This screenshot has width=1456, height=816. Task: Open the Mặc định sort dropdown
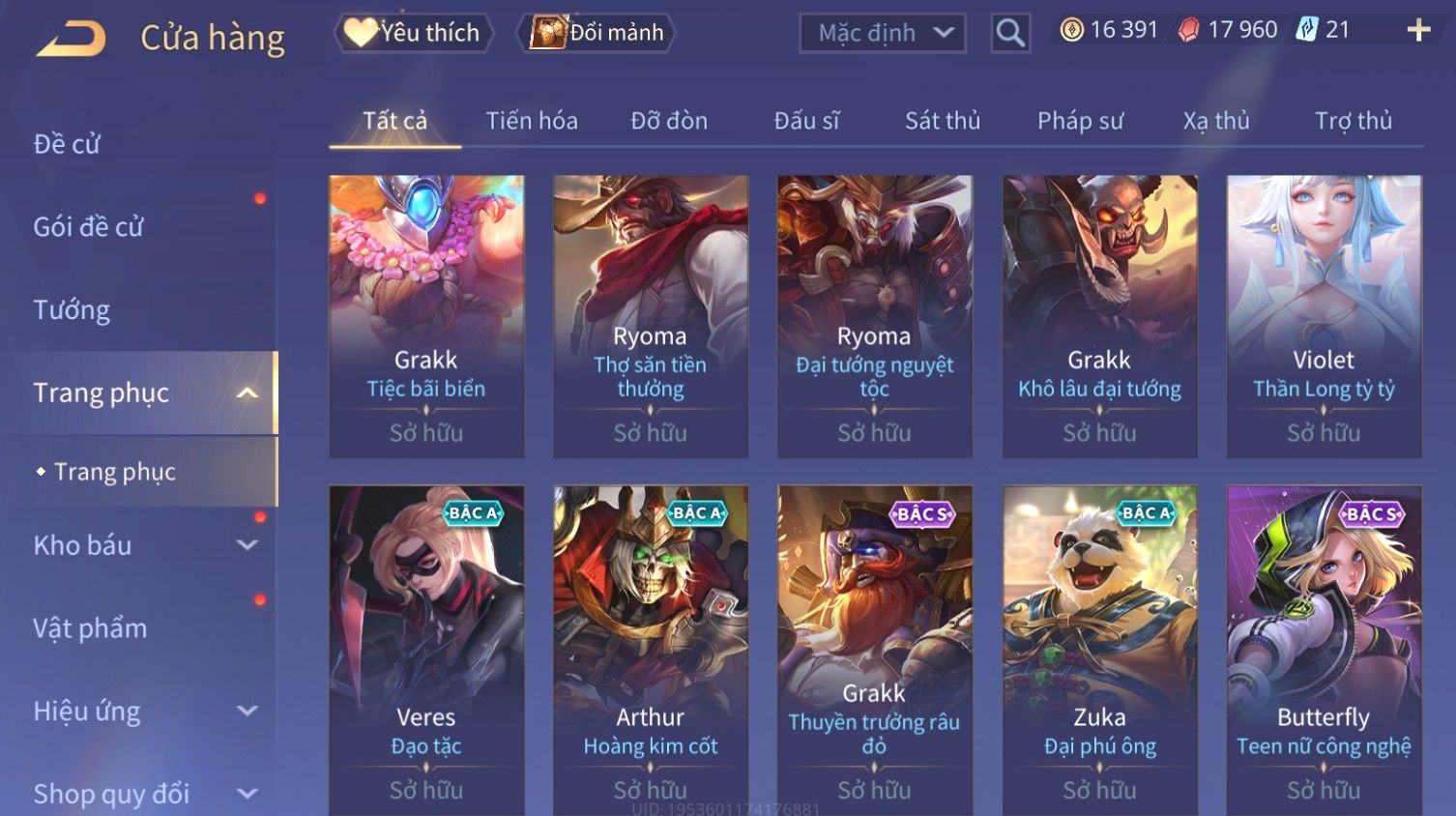coord(883,33)
